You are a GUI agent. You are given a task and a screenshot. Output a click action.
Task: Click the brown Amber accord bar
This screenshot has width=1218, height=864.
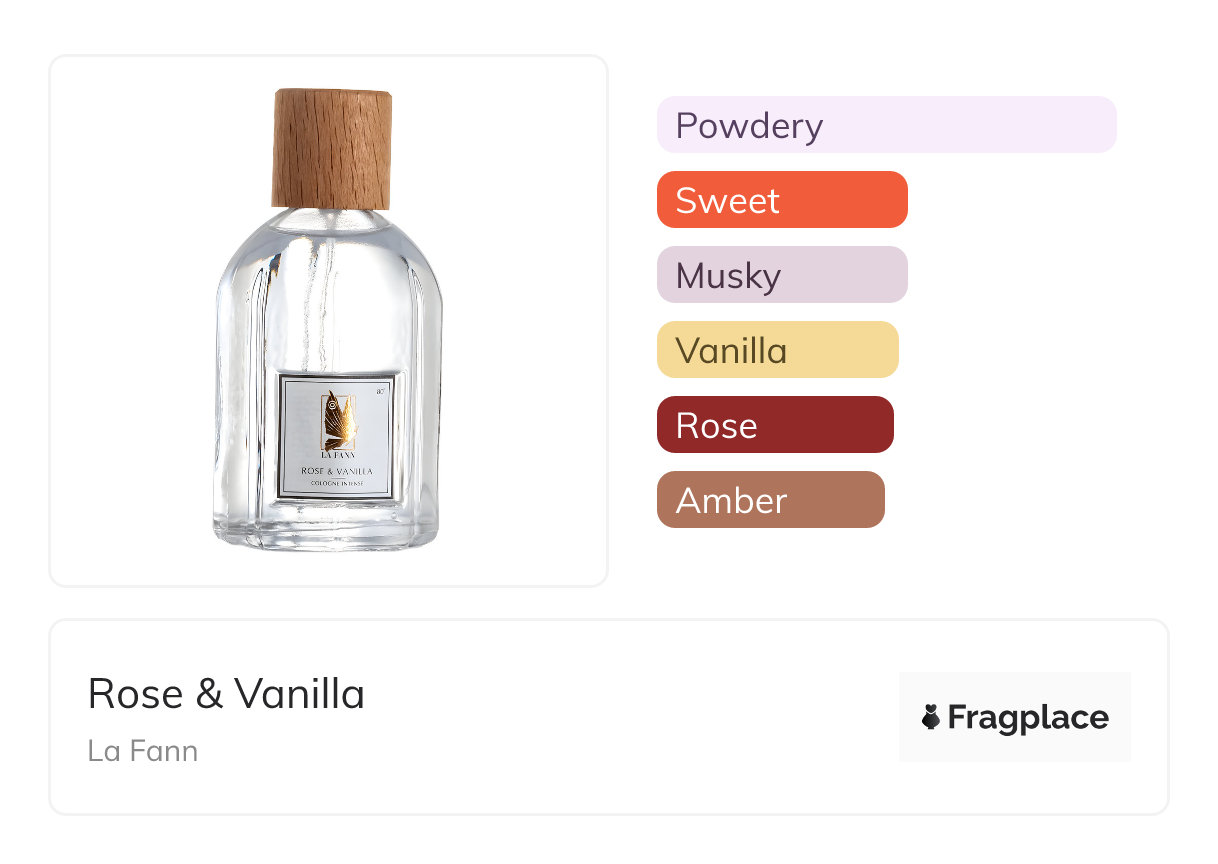[770, 500]
